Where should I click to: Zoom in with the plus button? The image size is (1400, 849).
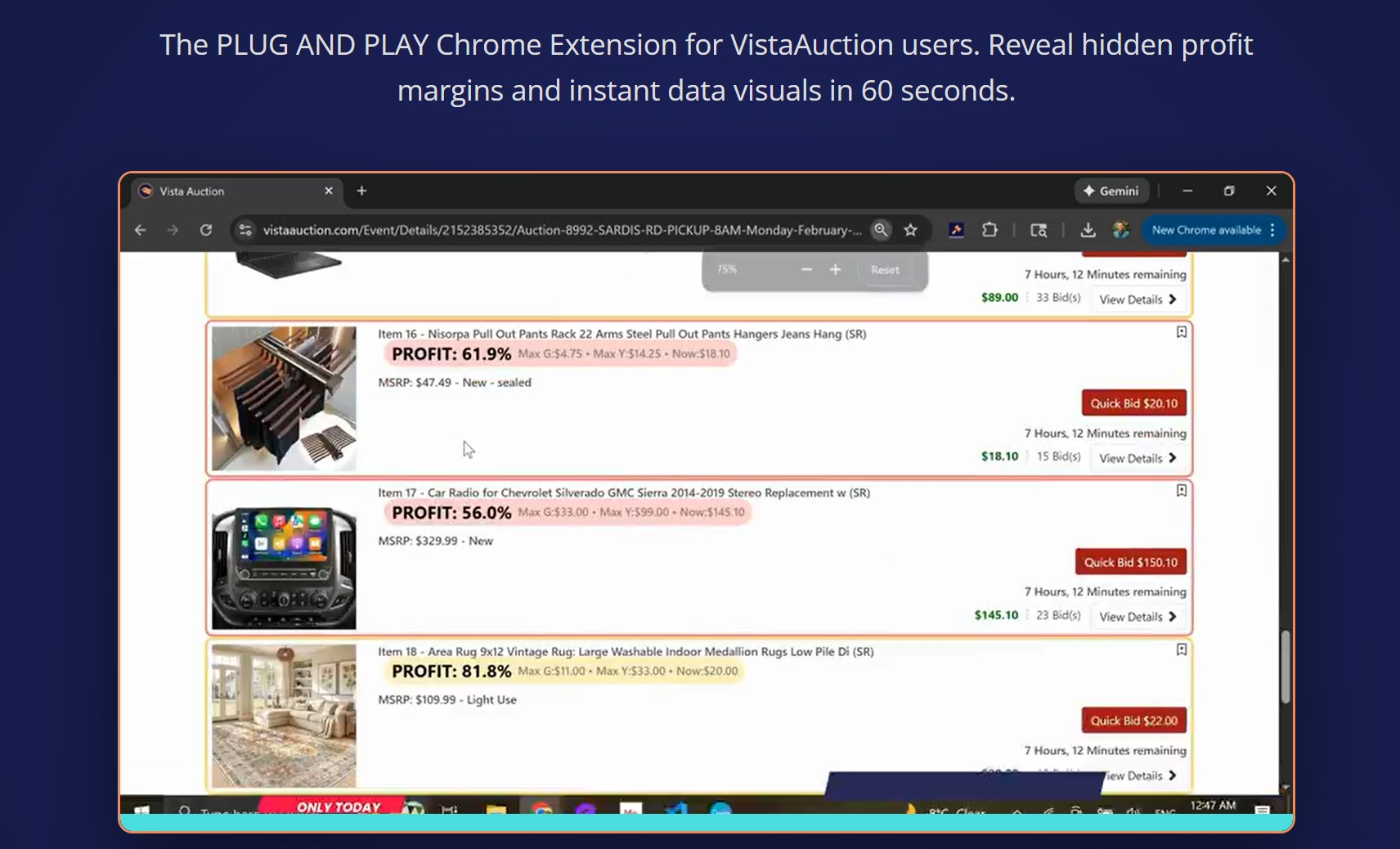[835, 269]
